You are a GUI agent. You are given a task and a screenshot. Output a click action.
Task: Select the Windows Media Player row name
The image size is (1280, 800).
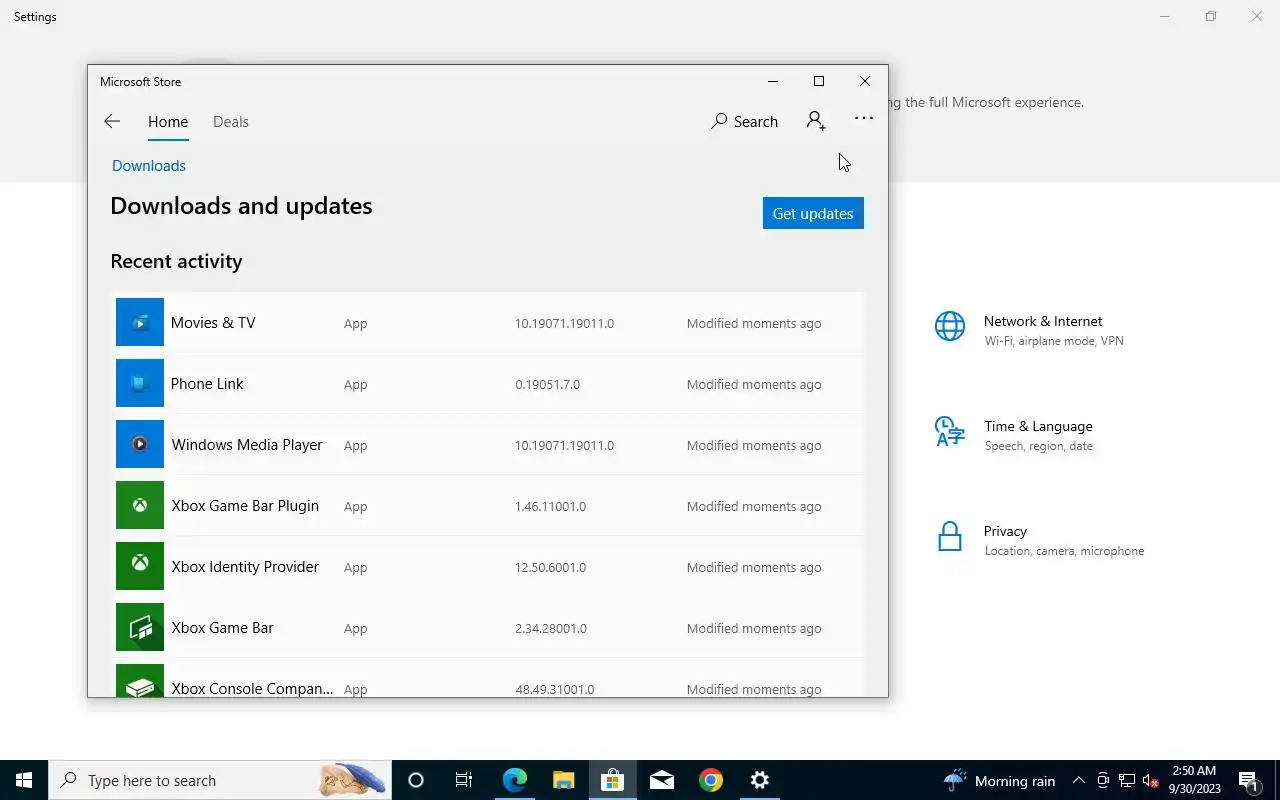(x=247, y=444)
